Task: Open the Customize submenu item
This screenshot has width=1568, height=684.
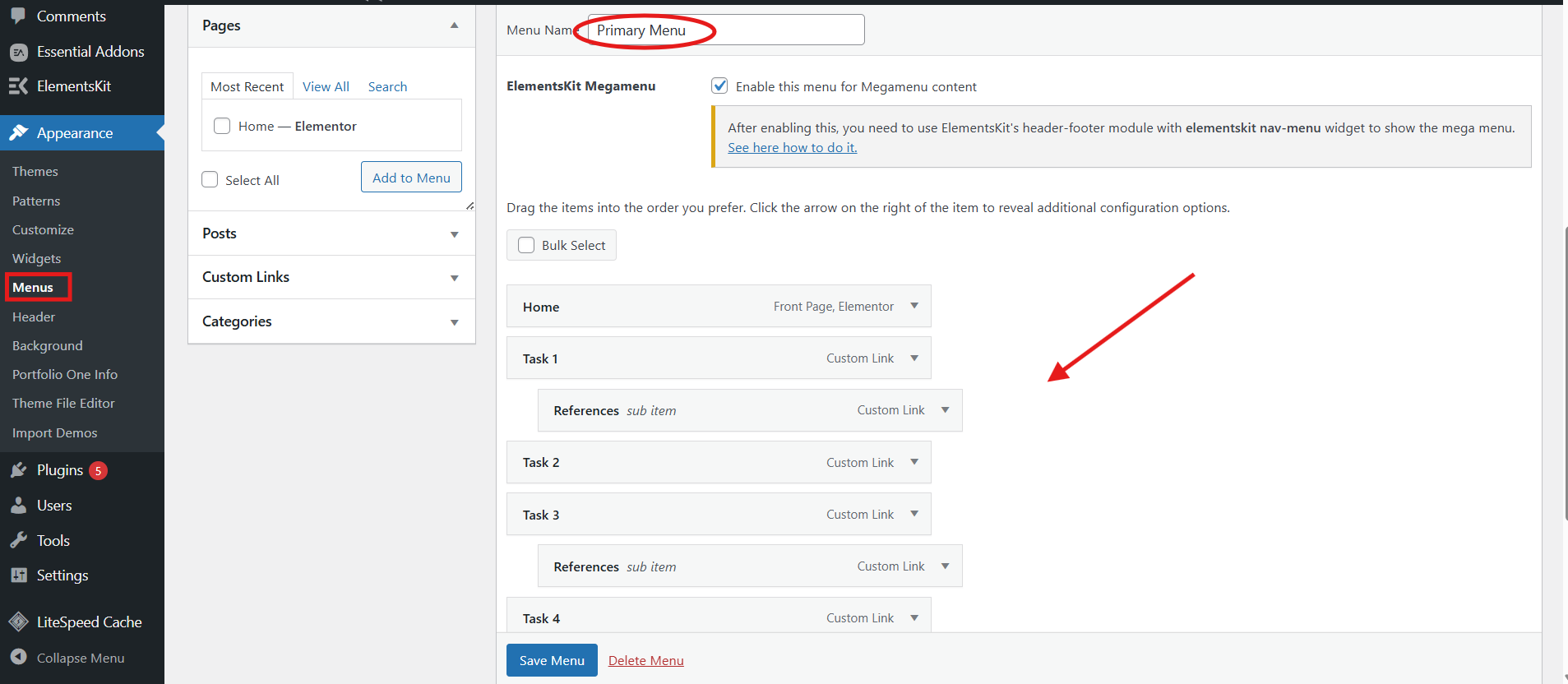Action: tap(43, 230)
